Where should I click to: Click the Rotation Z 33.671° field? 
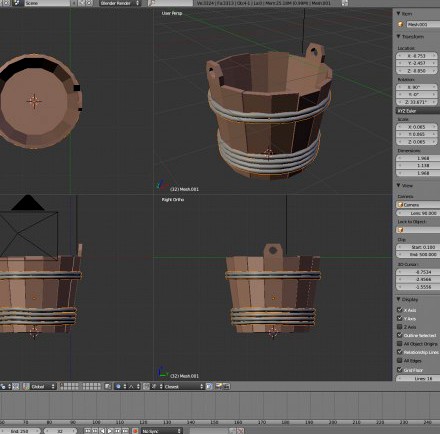tap(417, 102)
